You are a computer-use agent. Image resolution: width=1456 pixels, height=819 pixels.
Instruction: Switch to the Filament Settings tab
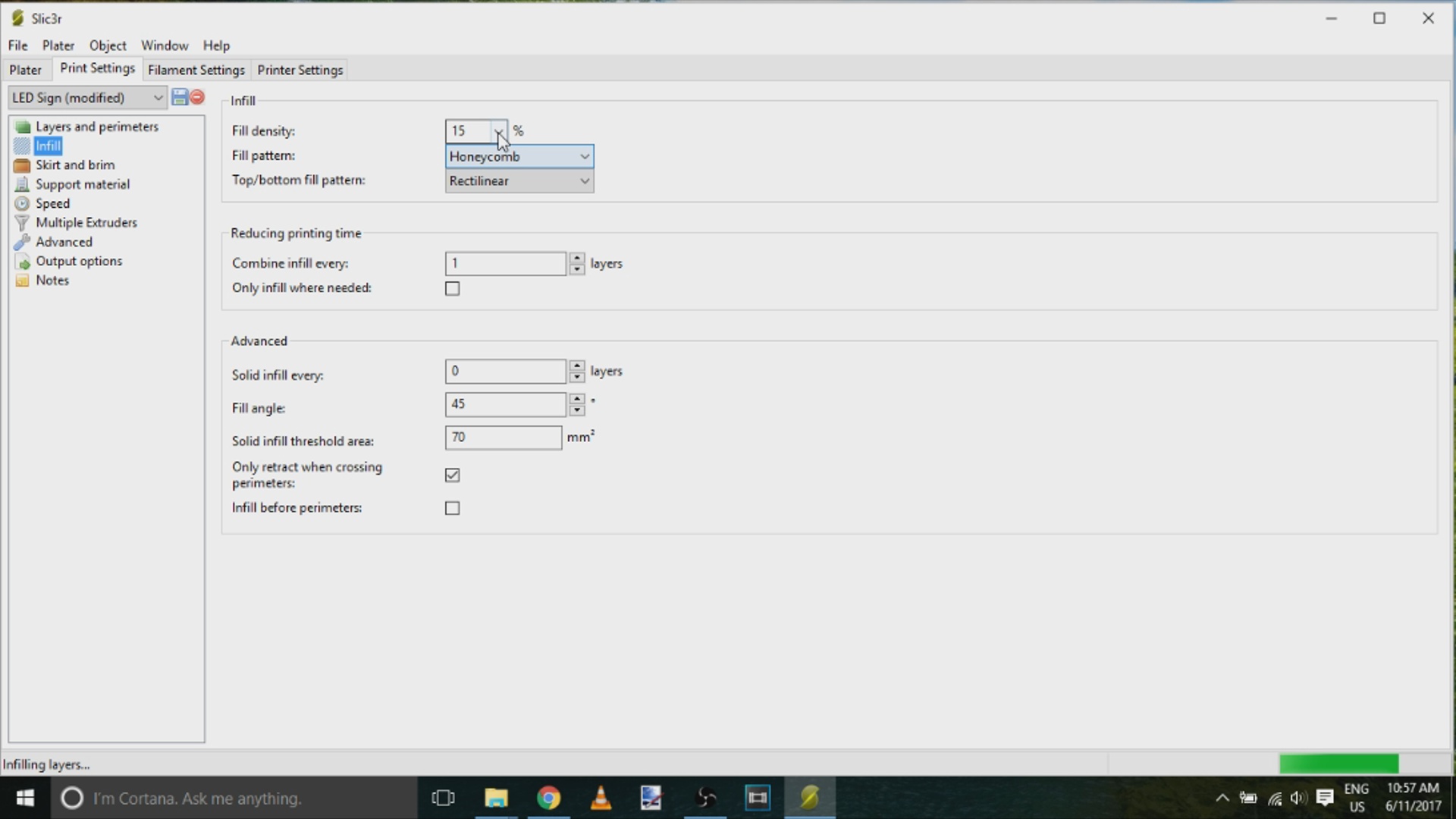(x=196, y=70)
